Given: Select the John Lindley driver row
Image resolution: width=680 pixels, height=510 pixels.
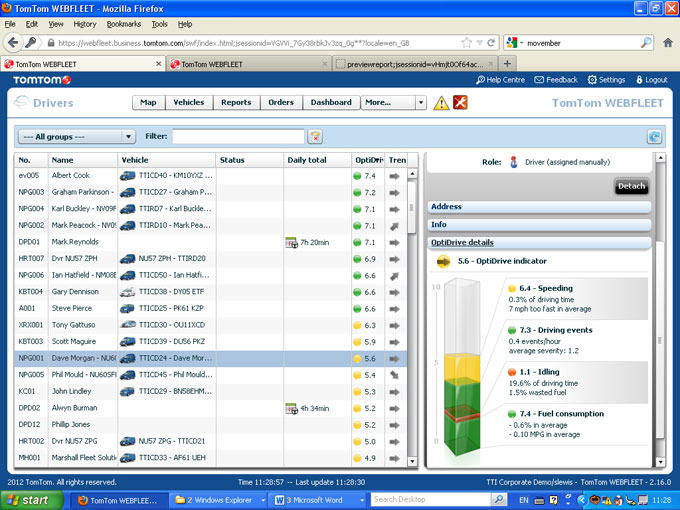Looking at the screenshot, I should (x=211, y=392).
